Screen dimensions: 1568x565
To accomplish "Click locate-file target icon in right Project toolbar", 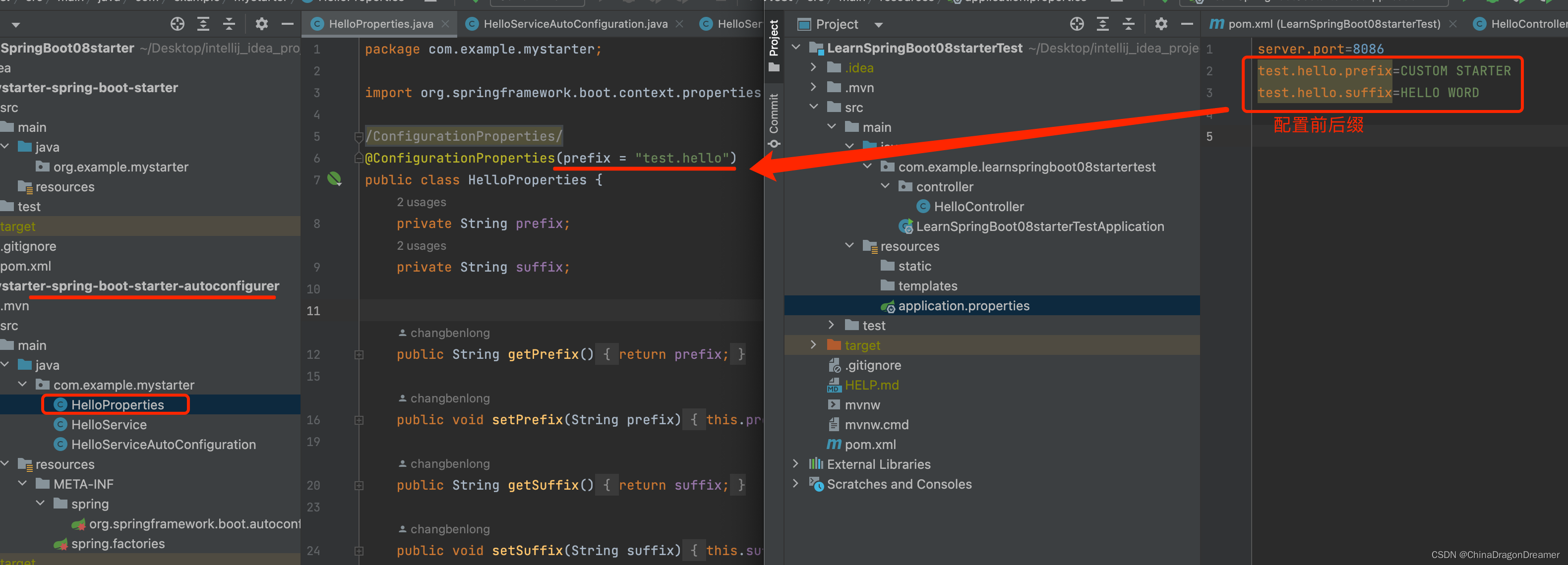I will tap(1077, 24).
